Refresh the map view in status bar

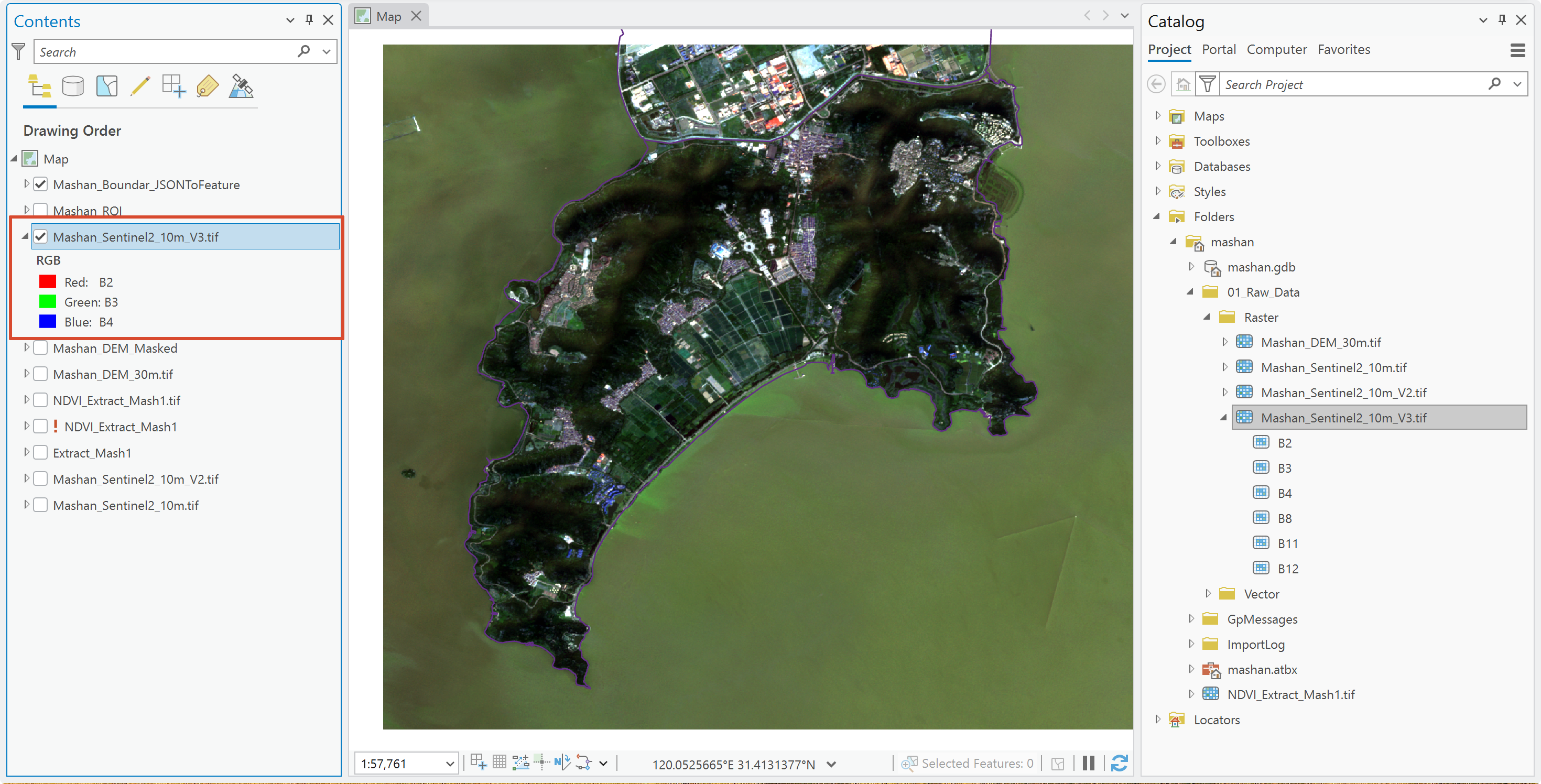coord(1119,763)
